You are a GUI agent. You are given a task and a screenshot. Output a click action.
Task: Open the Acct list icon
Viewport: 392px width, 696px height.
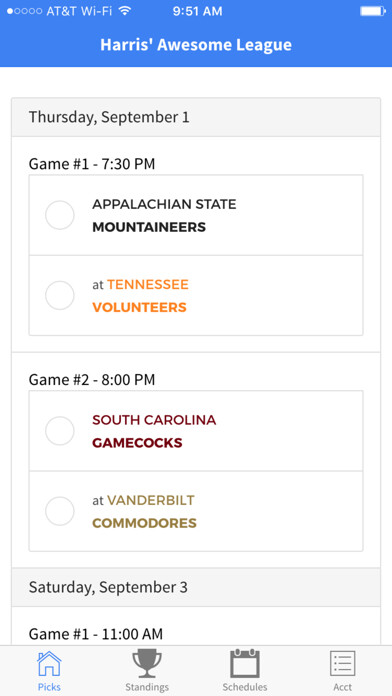click(343, 663)
